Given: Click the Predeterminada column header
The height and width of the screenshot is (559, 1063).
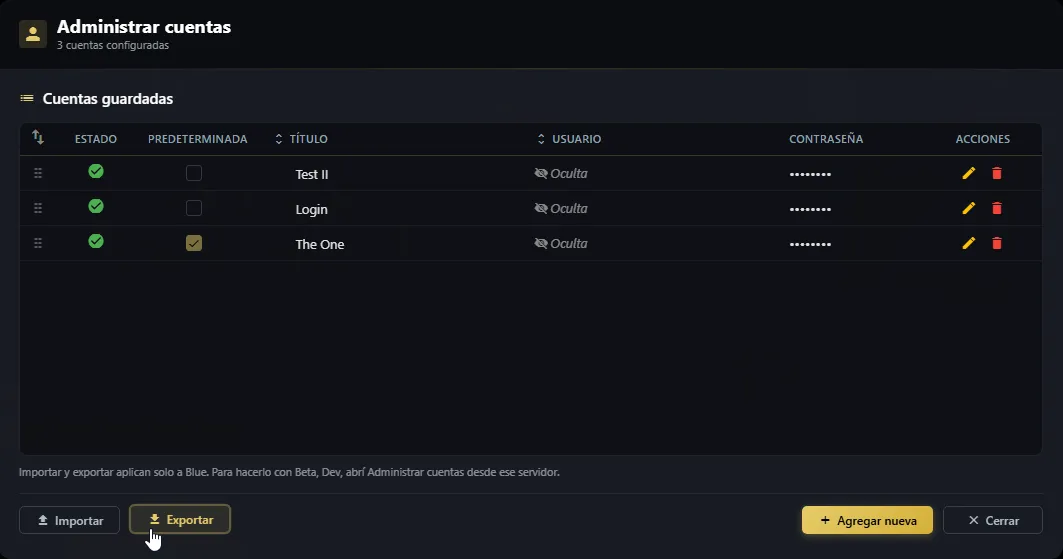Looking at the screenshot, I should [x=197, y=139].
